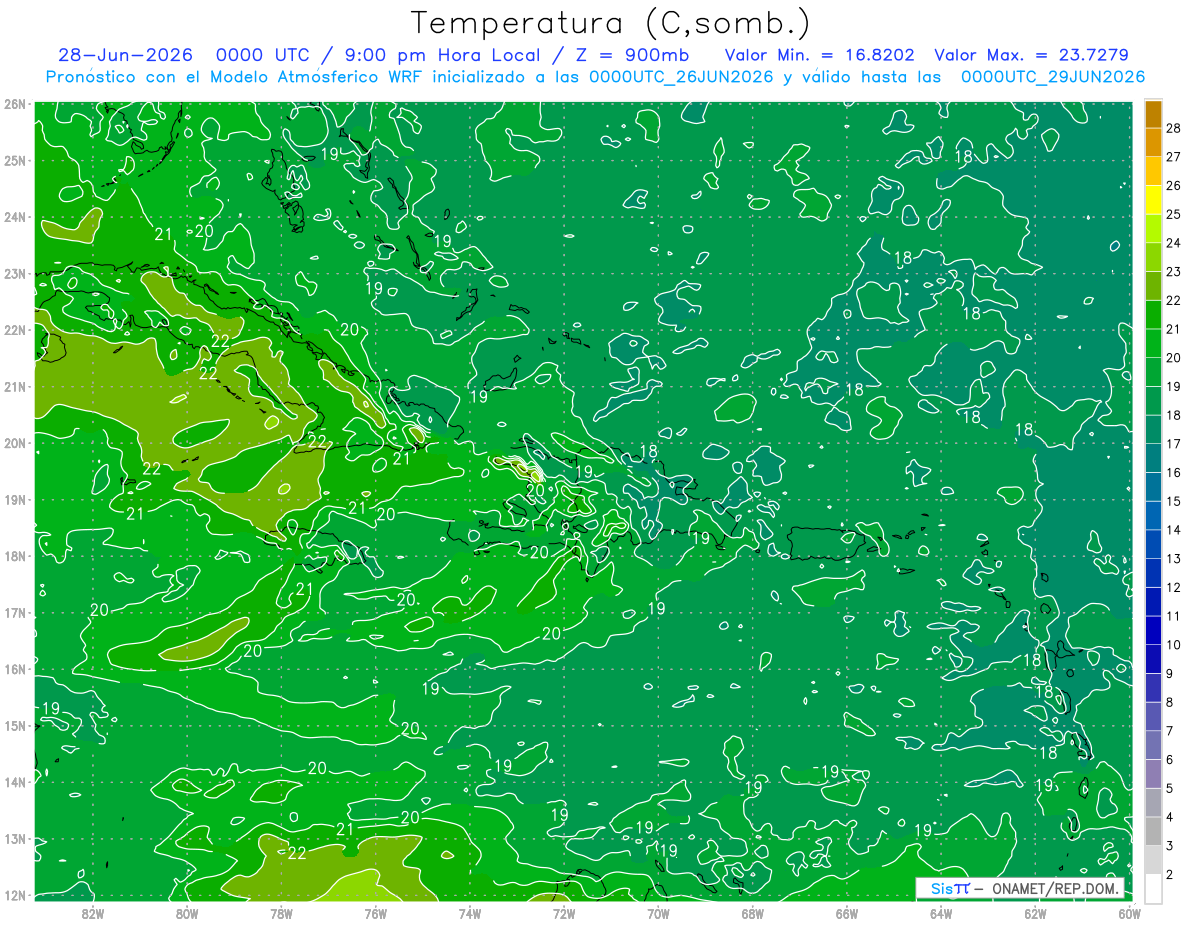Click the SisTT ONAMET/REP.DOM. logo box
The height and width of the screenshot is (927, 1200).
coord(1021,888)
